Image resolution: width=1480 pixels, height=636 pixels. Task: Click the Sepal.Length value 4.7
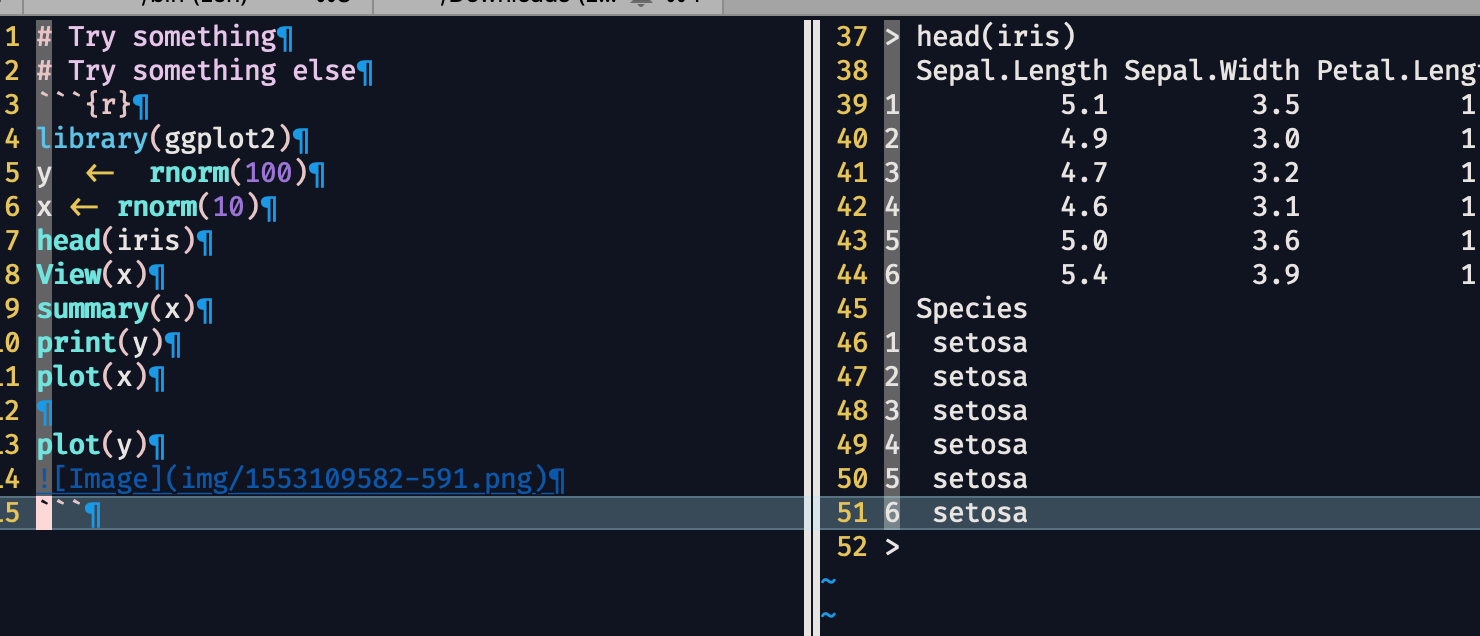coord(1084,173)
